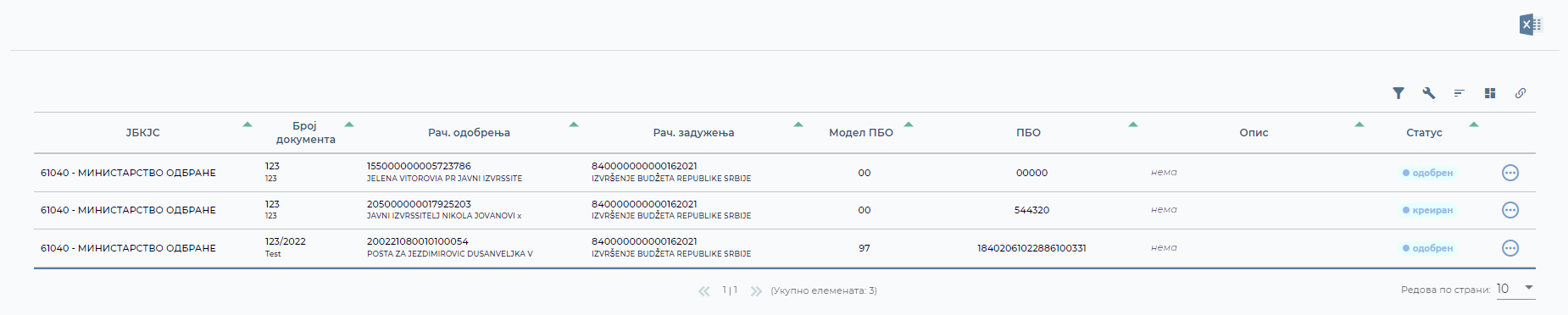
Task: Click the ЈБКЈС column header
Action: click(142, 133)
